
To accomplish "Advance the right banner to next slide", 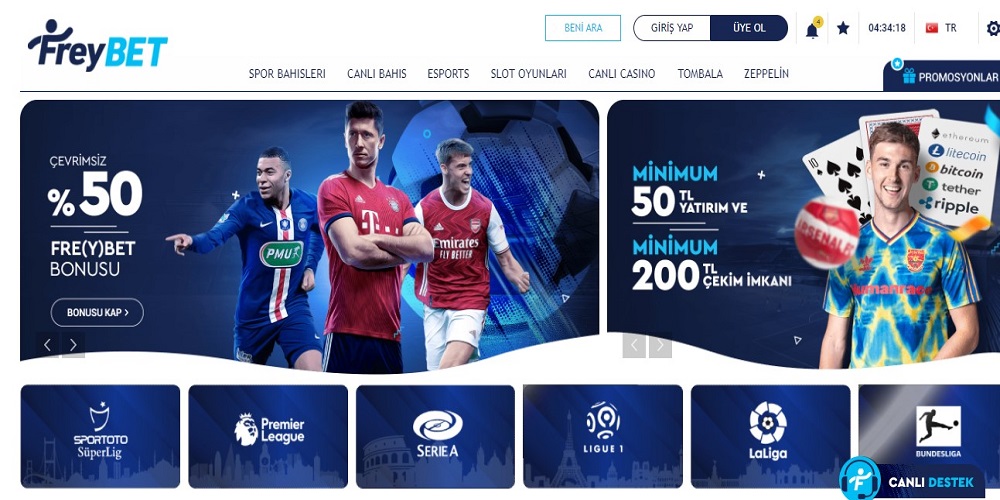I will click(660, 346).
